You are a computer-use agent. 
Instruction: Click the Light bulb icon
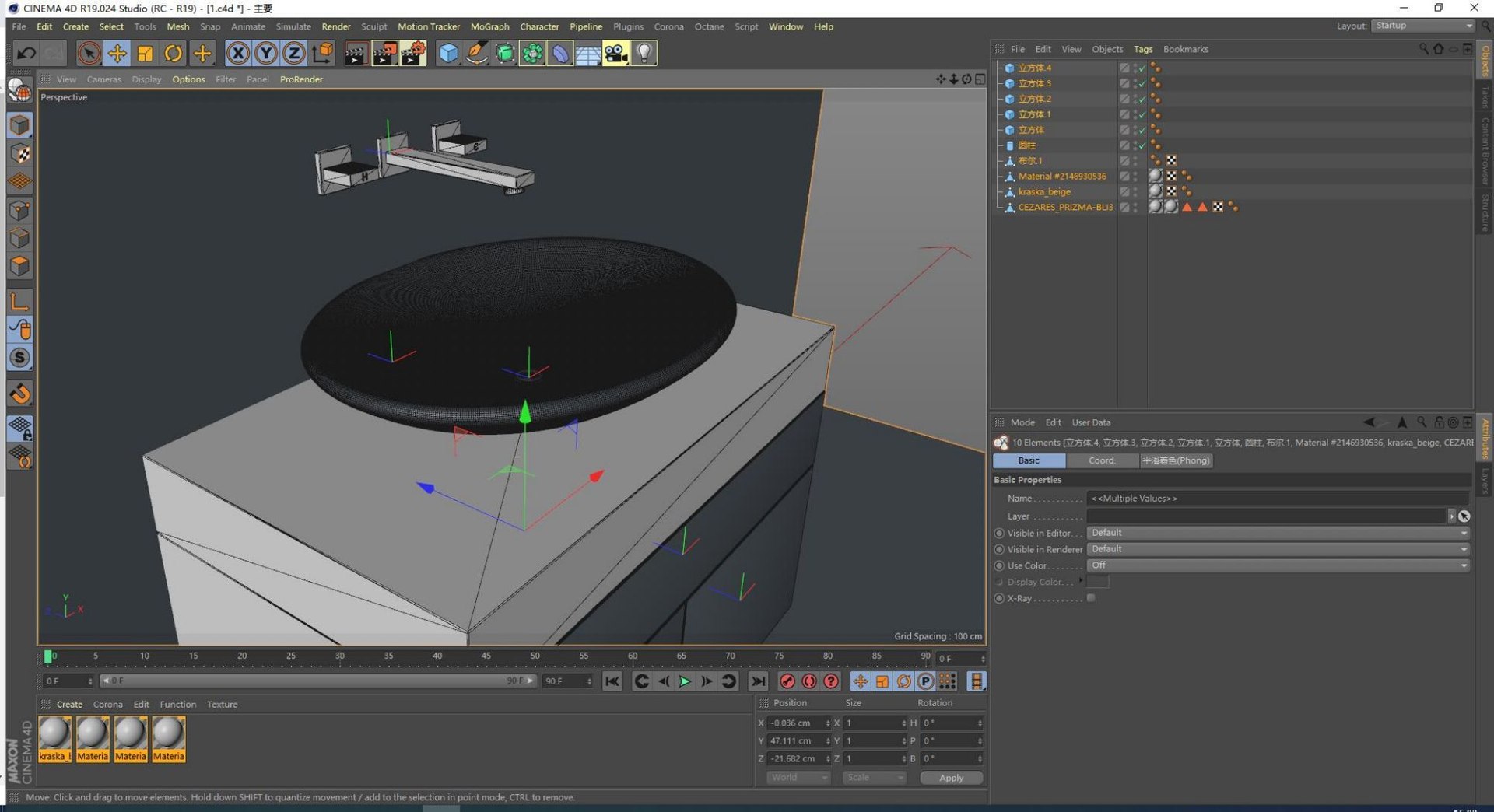point(644,53)
